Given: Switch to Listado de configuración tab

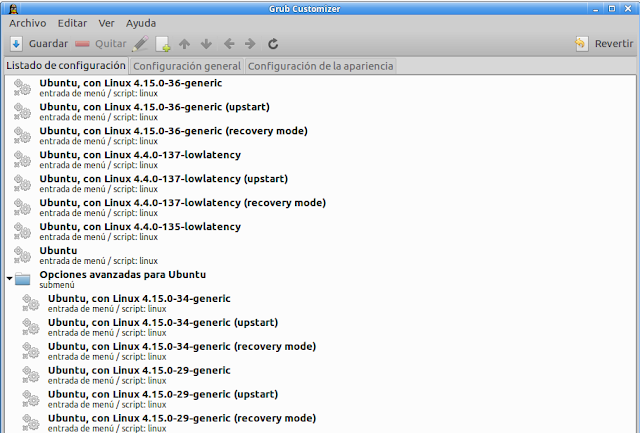Looking at the screenshot, I should tap(66, 66).
